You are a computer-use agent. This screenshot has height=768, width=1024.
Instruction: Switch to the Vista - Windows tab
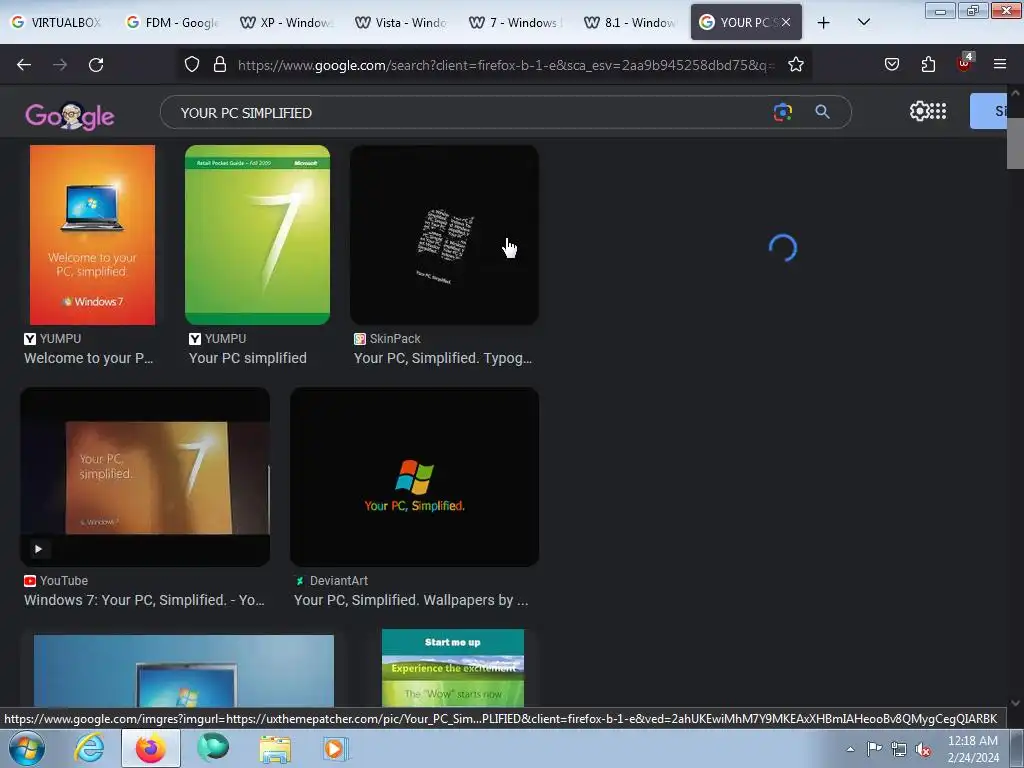(401, 22)
